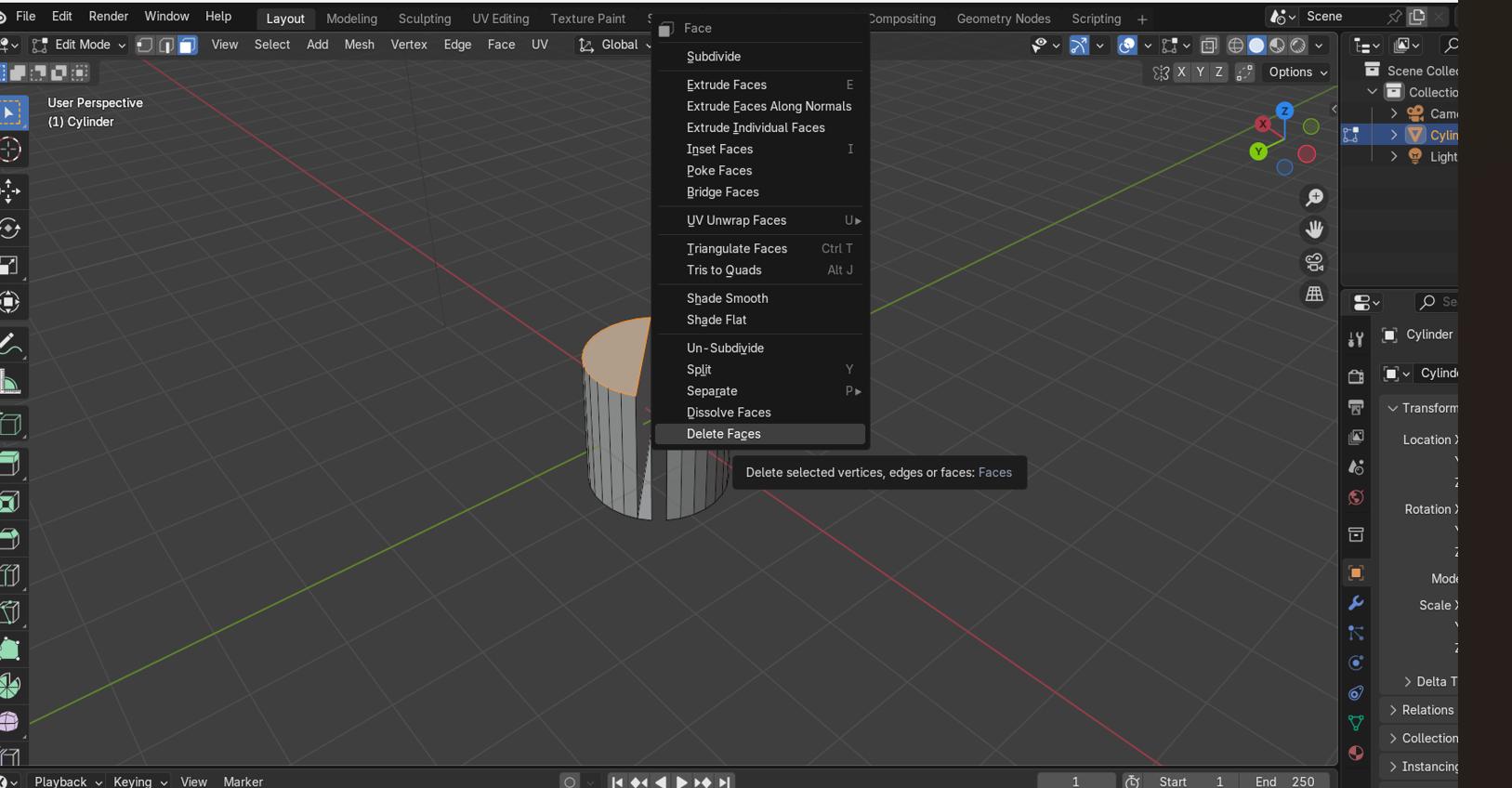Open the Tool properties tab
1512x788 pixels.
pyautogui.click(x=1356, y=340)
